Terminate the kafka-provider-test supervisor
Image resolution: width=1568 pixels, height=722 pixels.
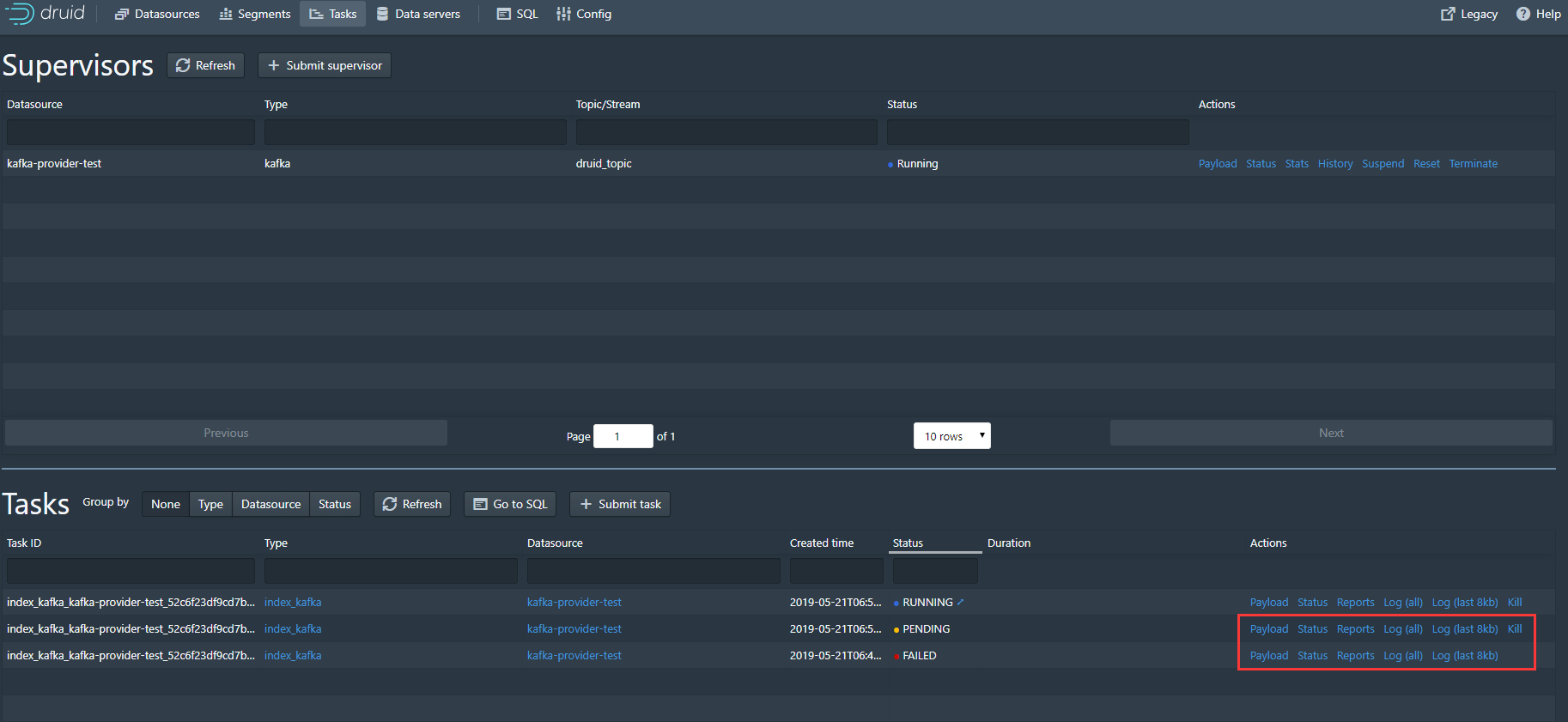point(1473,164)
